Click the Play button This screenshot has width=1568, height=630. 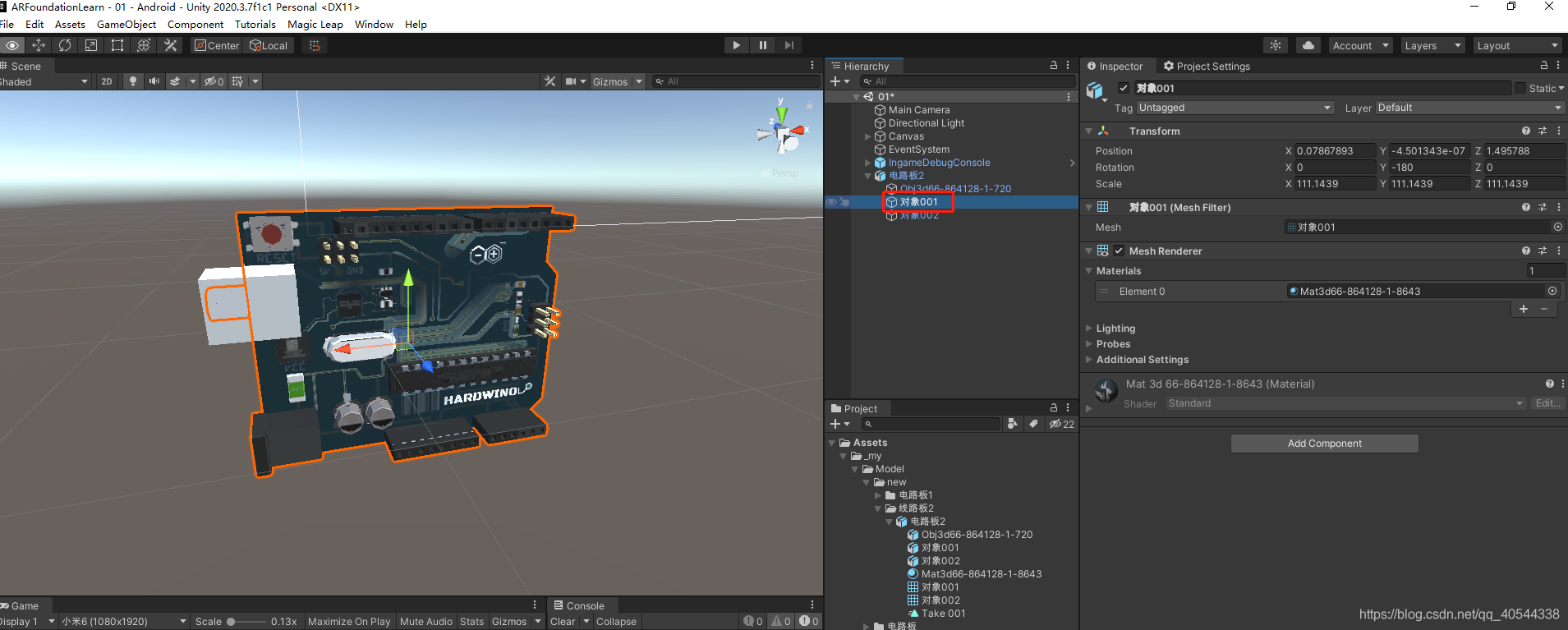tap(736, 45)
